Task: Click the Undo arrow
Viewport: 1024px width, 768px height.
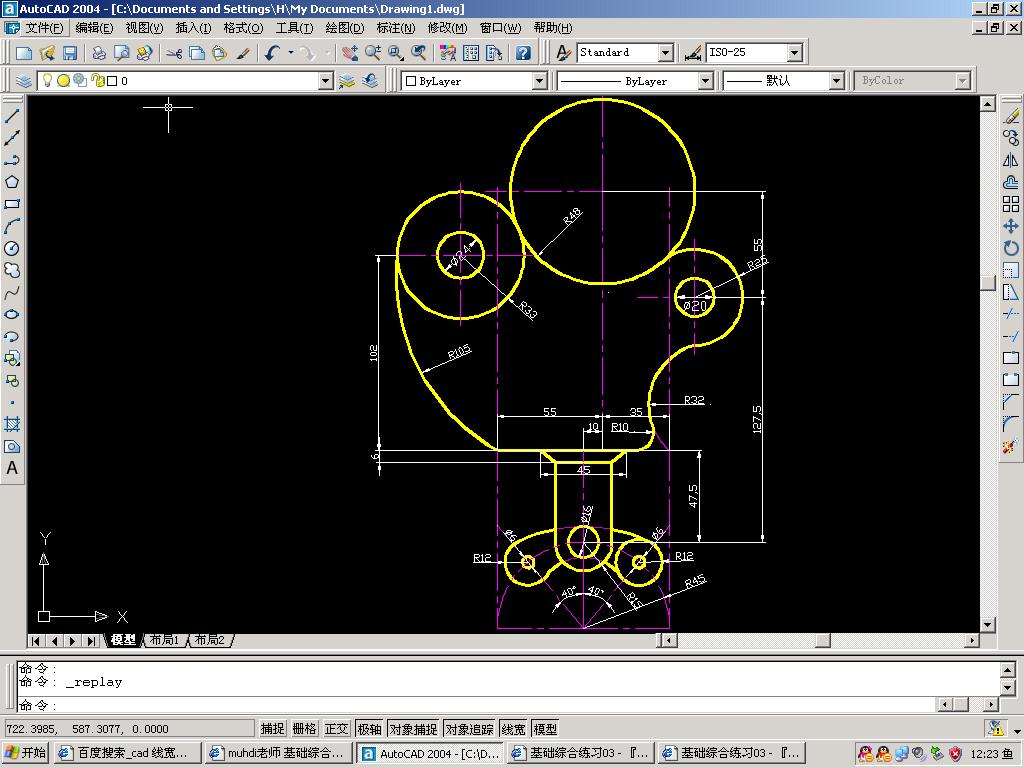Action: (x=272, y=53)
